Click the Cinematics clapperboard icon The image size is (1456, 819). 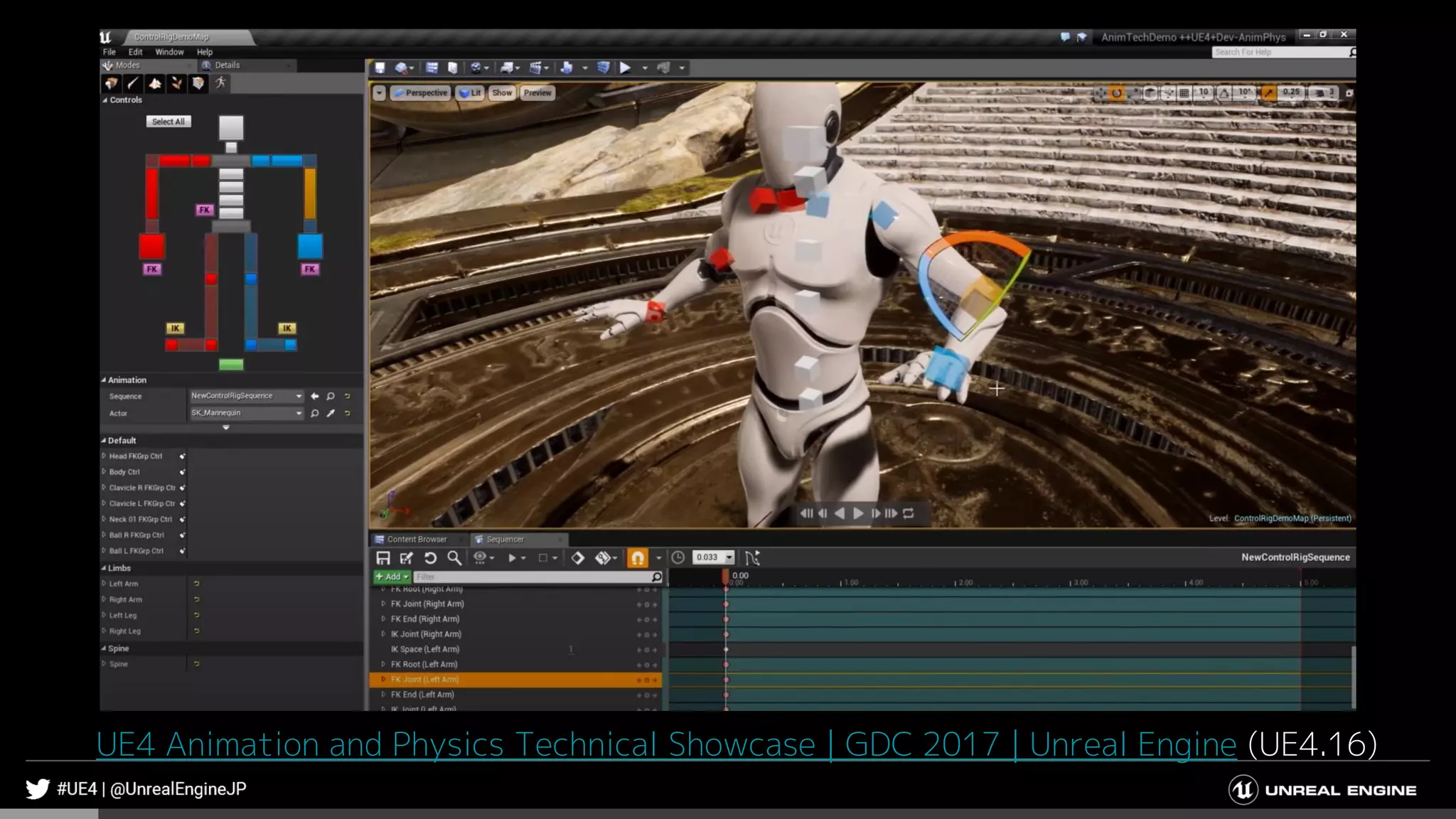click(x=536, y=68)
